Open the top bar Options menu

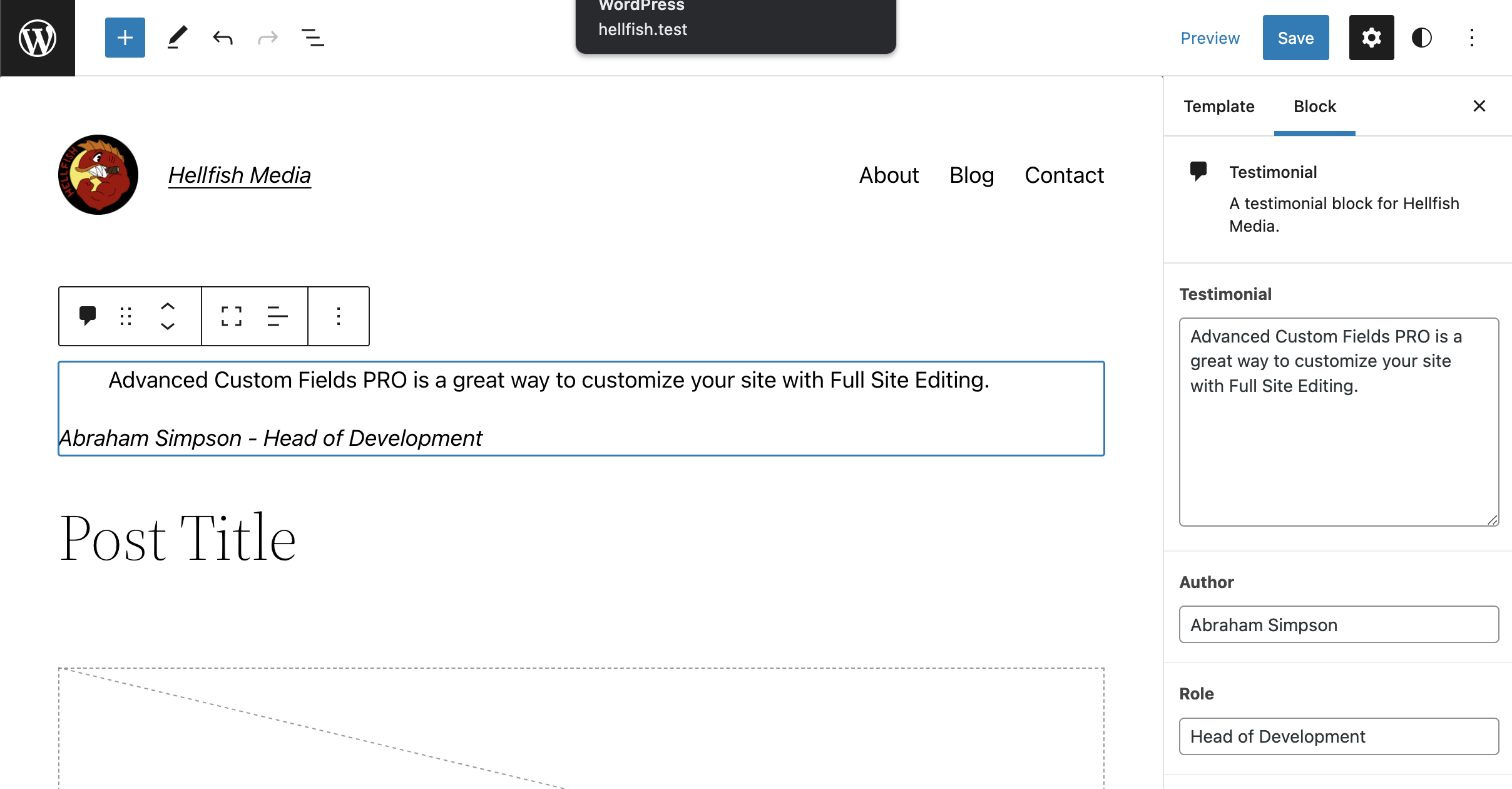pyautogui.click(x=1472, y=38)
